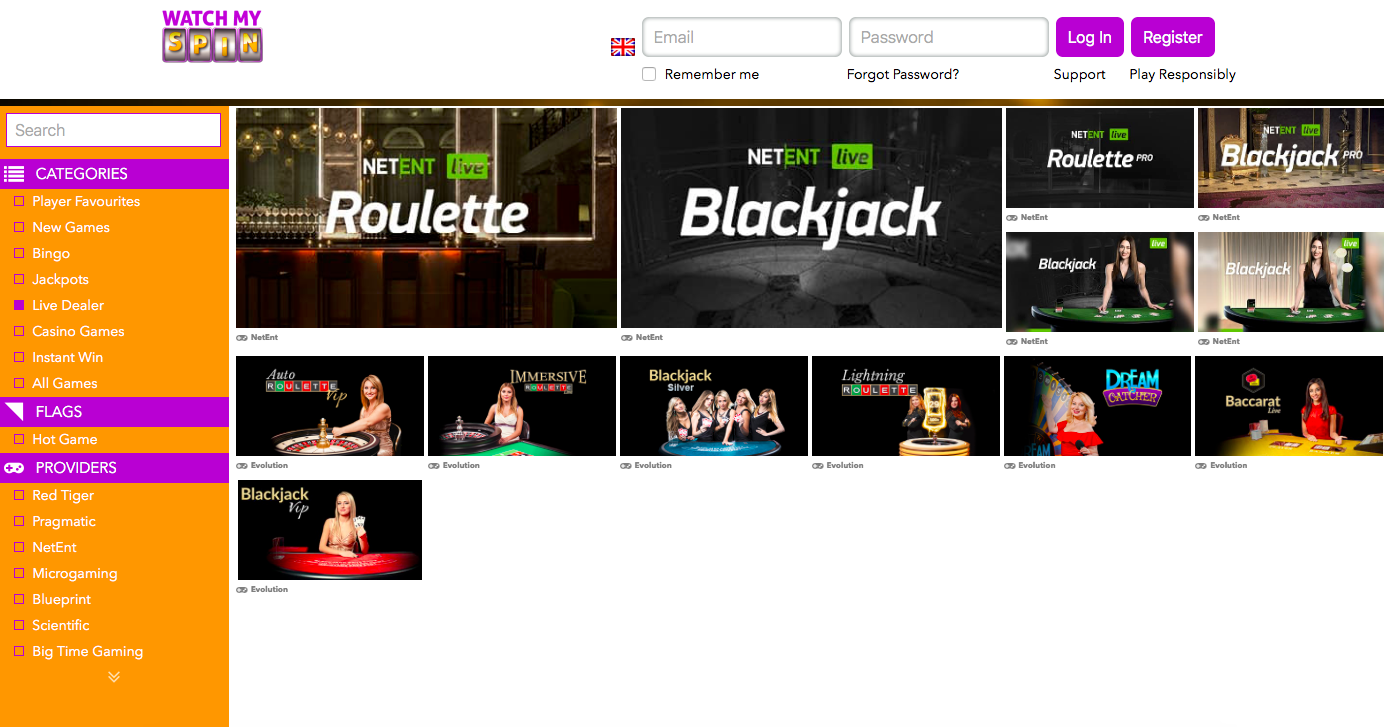Image resolution: width=1384 pixels, height=727 pixels.
Task: Select New Games category checkbox
Action: (x=19, y=227)
